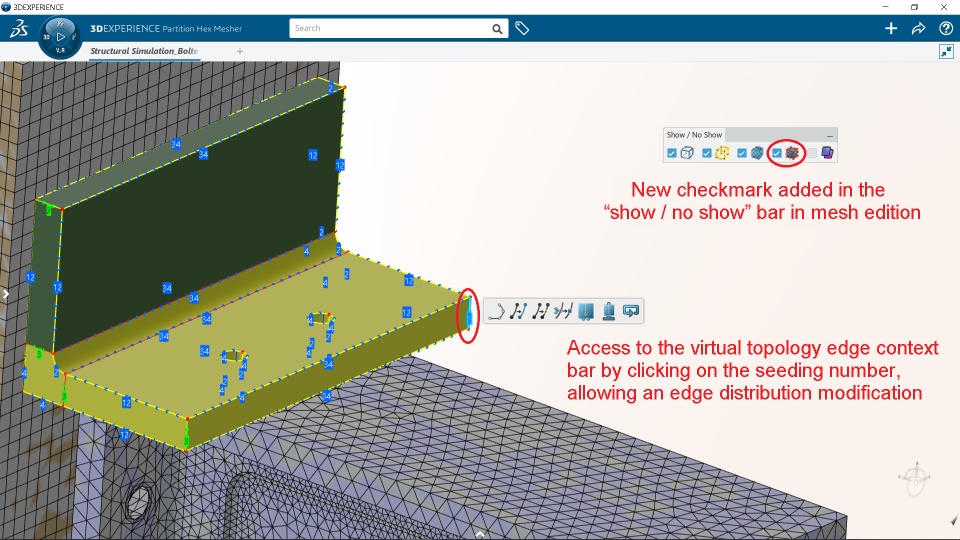Click the edge distribution icon with blue node

click(x=519, y=312)
